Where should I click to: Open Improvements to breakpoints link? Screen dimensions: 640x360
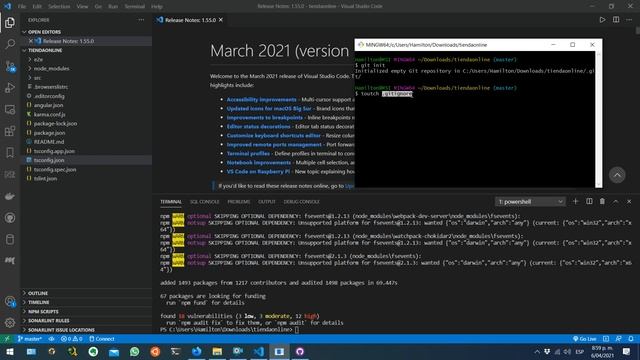pyautogui.click(x=264, y=118)
